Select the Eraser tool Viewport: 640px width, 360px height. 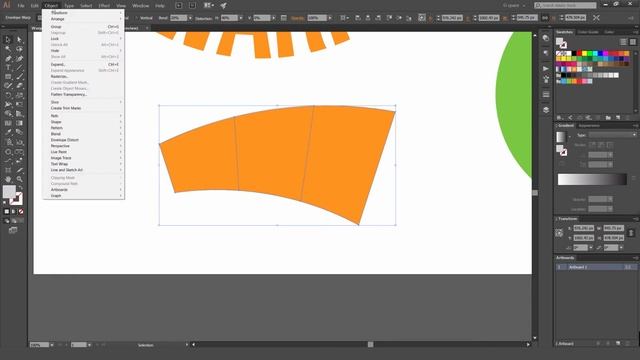coord(19,86)
